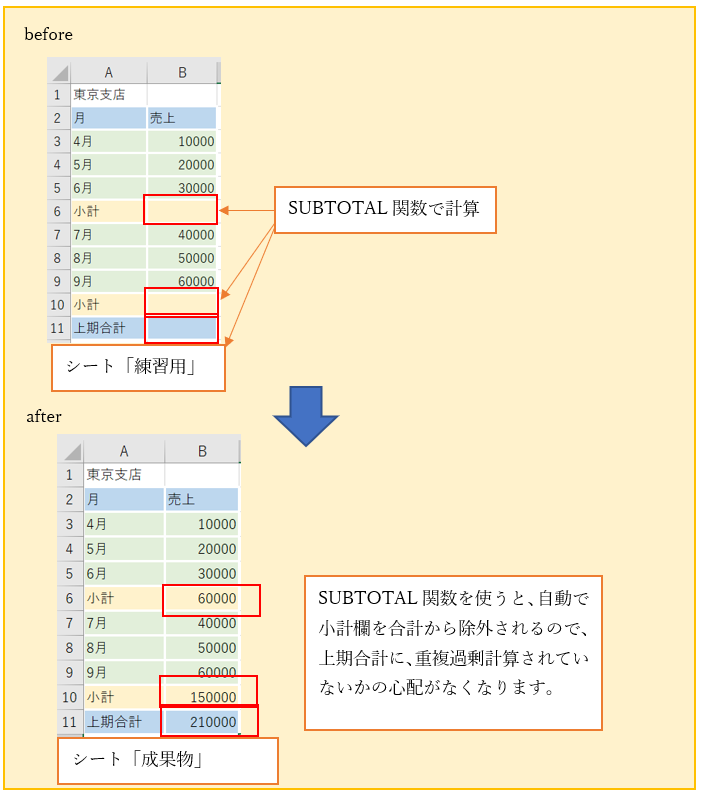The image size is (701, 797).
Task: Select column B header in the before table
Action: click(182, 72)
